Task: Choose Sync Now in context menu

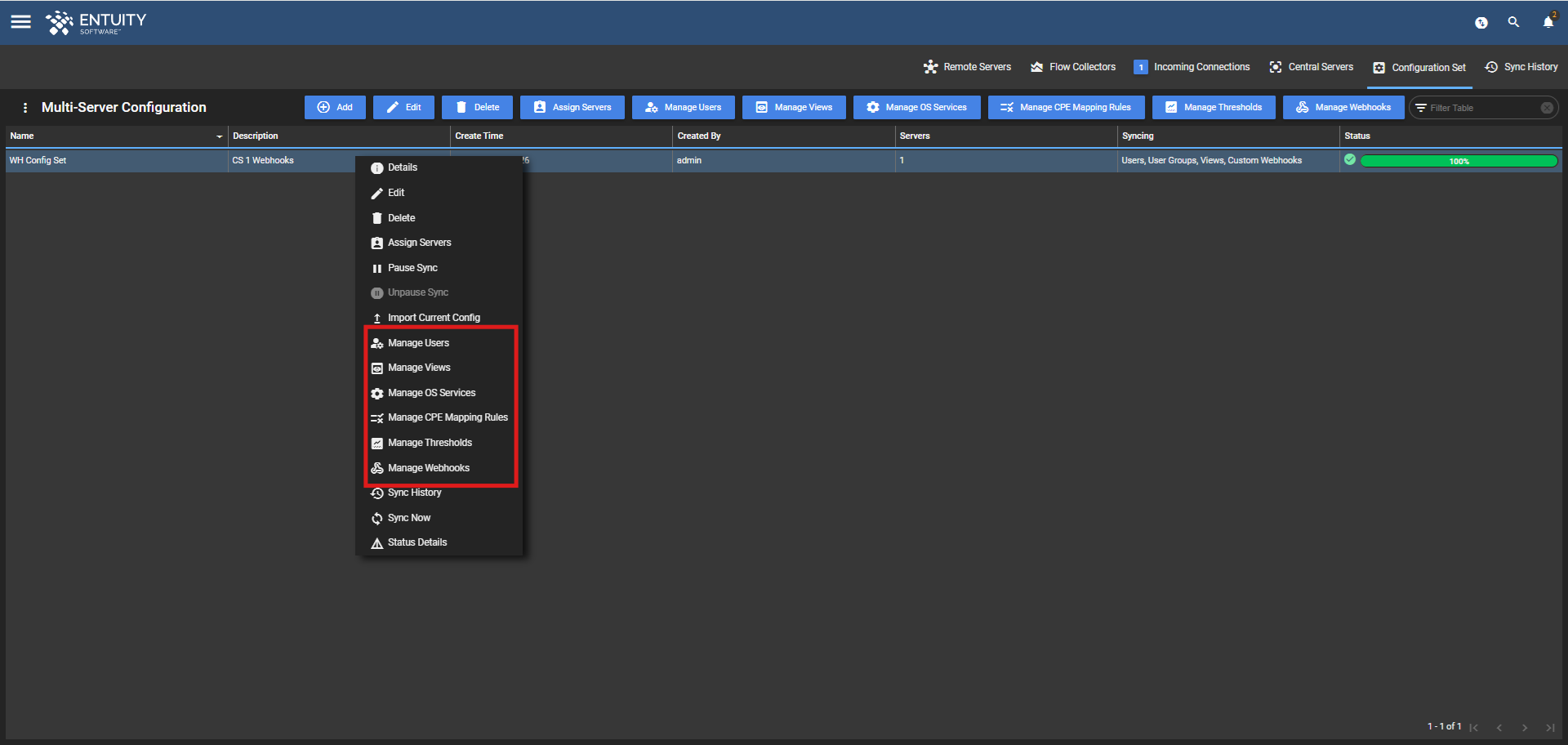Action: pos(439,518)
